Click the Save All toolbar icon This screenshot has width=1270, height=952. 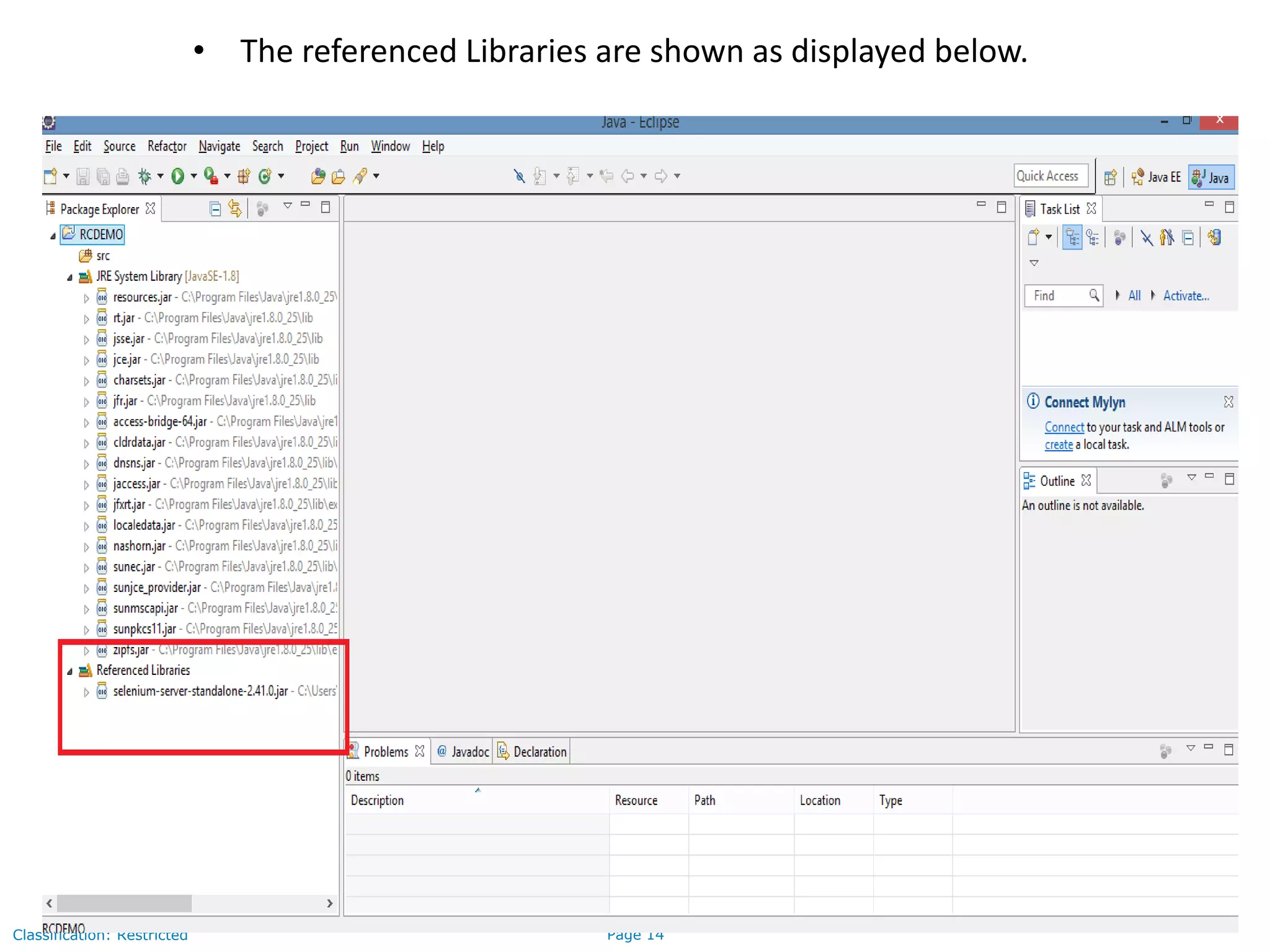(x=103, y=177)
